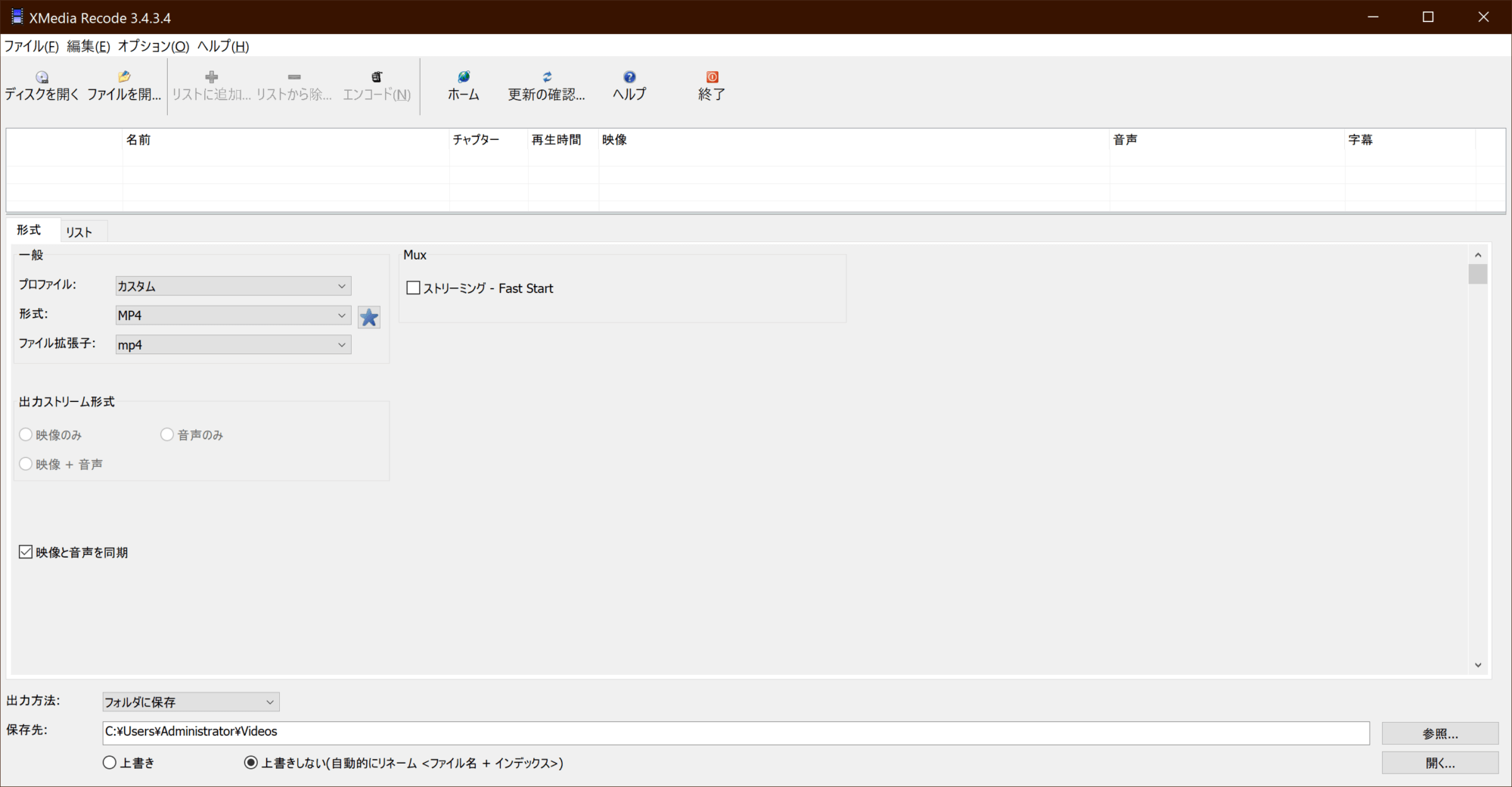The width and height of the screenshot is (1512, 787).
Task: Minimize the XMedia Recode window
Action: tap(1374, 17)
